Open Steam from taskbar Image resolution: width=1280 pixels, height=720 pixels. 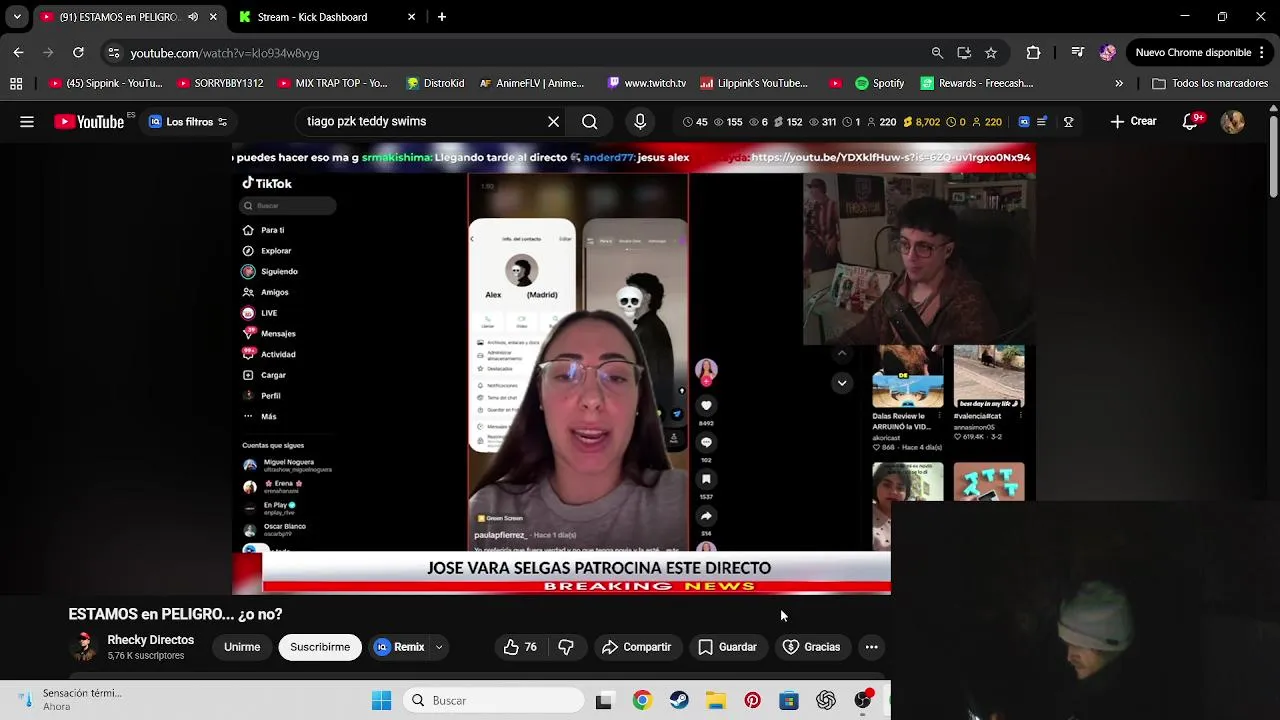679,701
